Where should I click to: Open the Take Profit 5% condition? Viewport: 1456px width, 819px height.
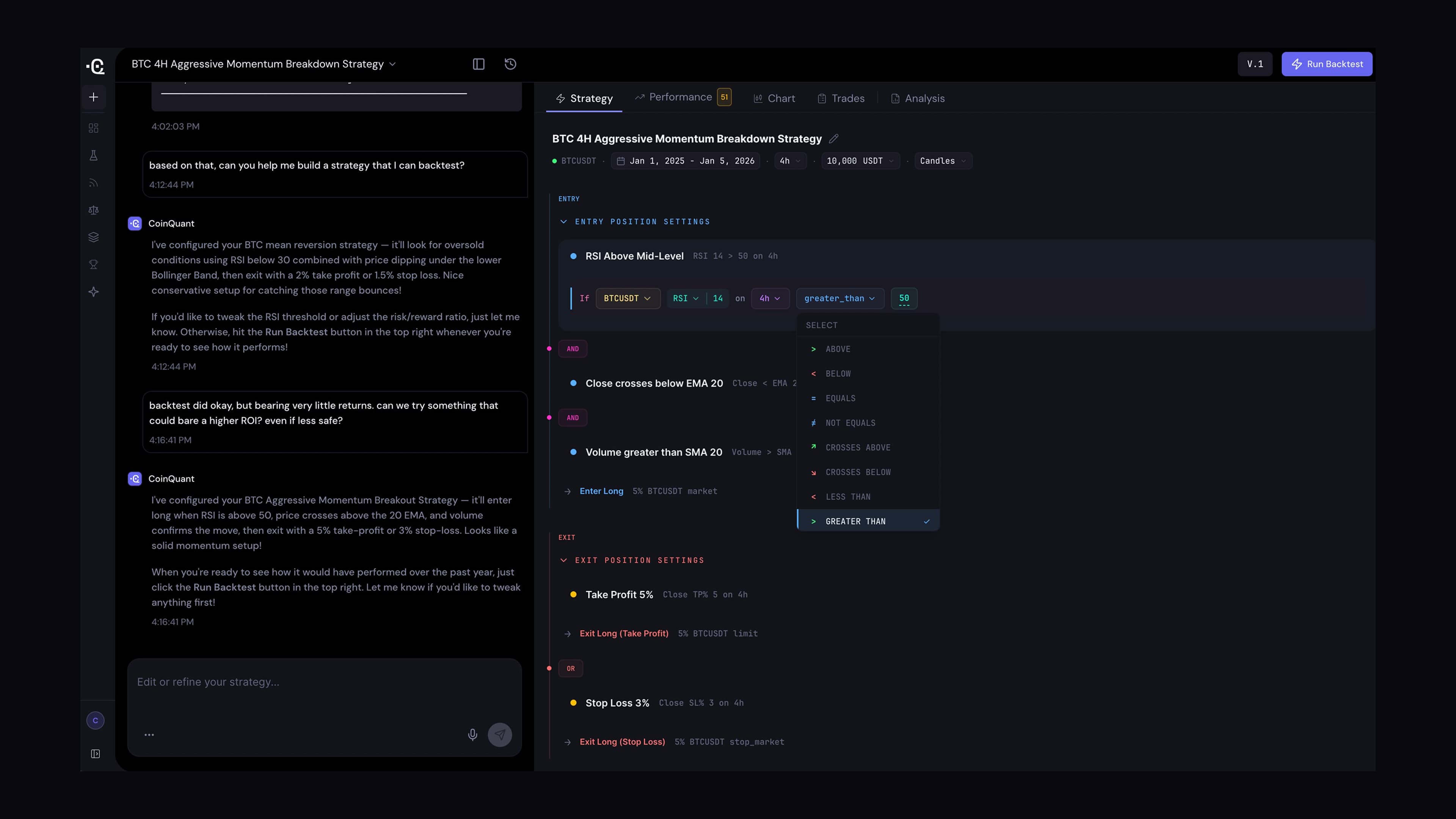[x=619, y=595]
